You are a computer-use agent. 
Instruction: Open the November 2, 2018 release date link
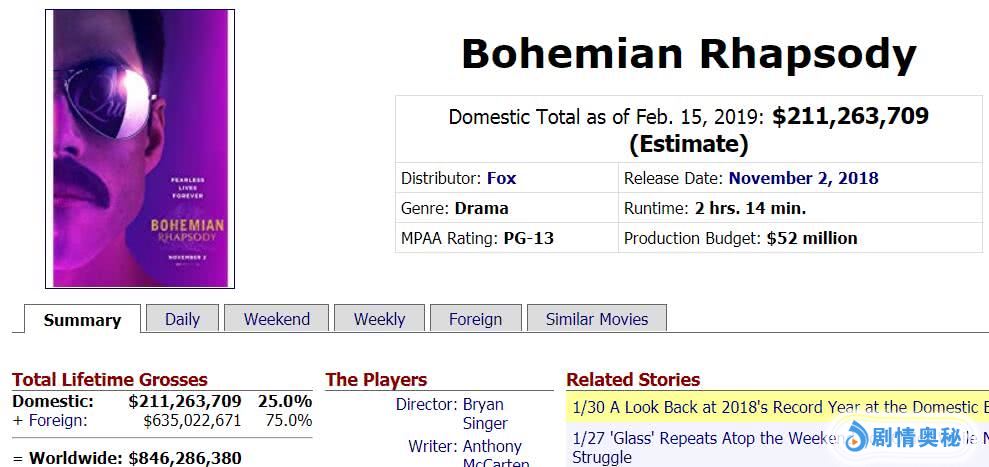803,178
